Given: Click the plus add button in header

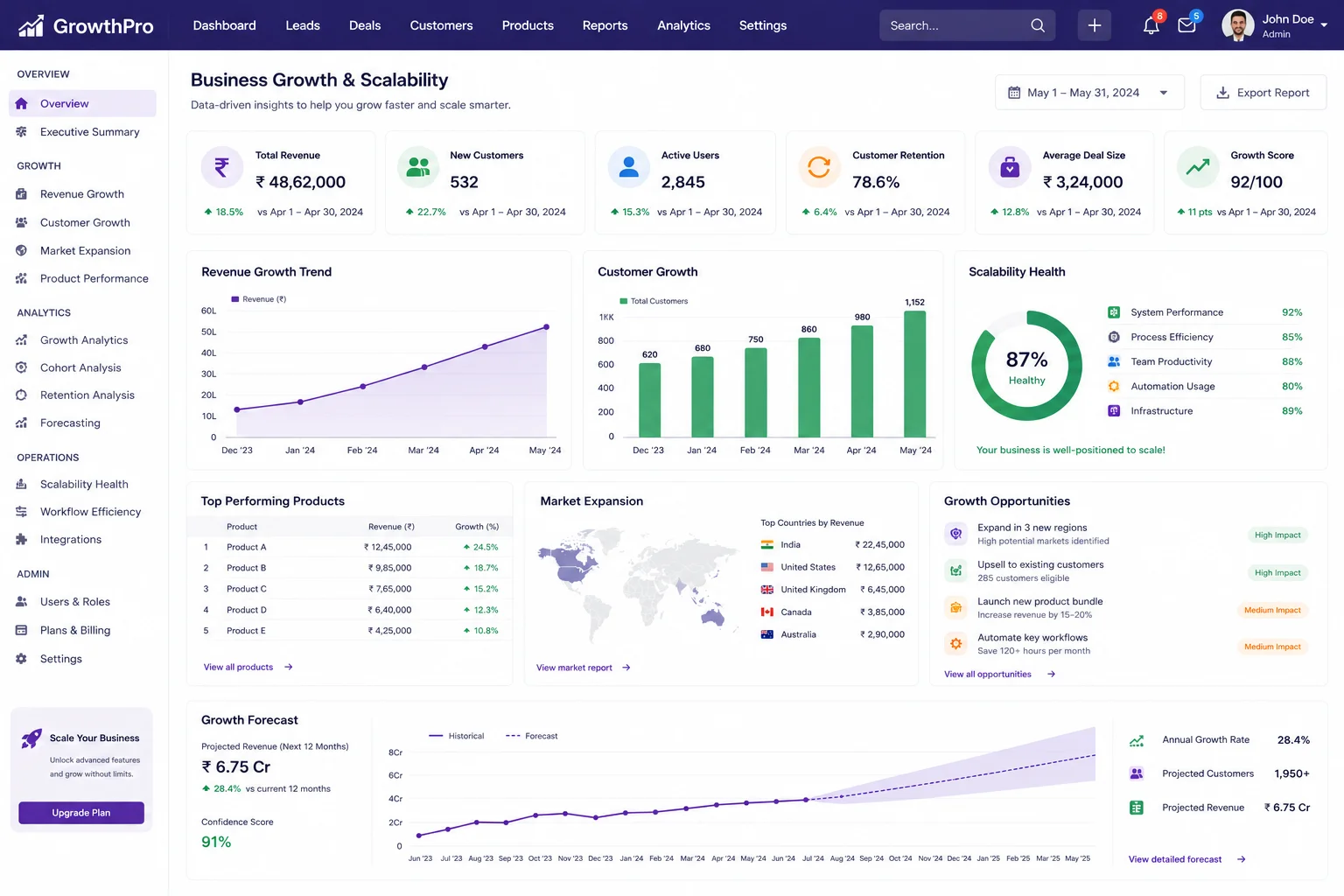Looking at the screenshot, I should click(x=1095, y=25).
